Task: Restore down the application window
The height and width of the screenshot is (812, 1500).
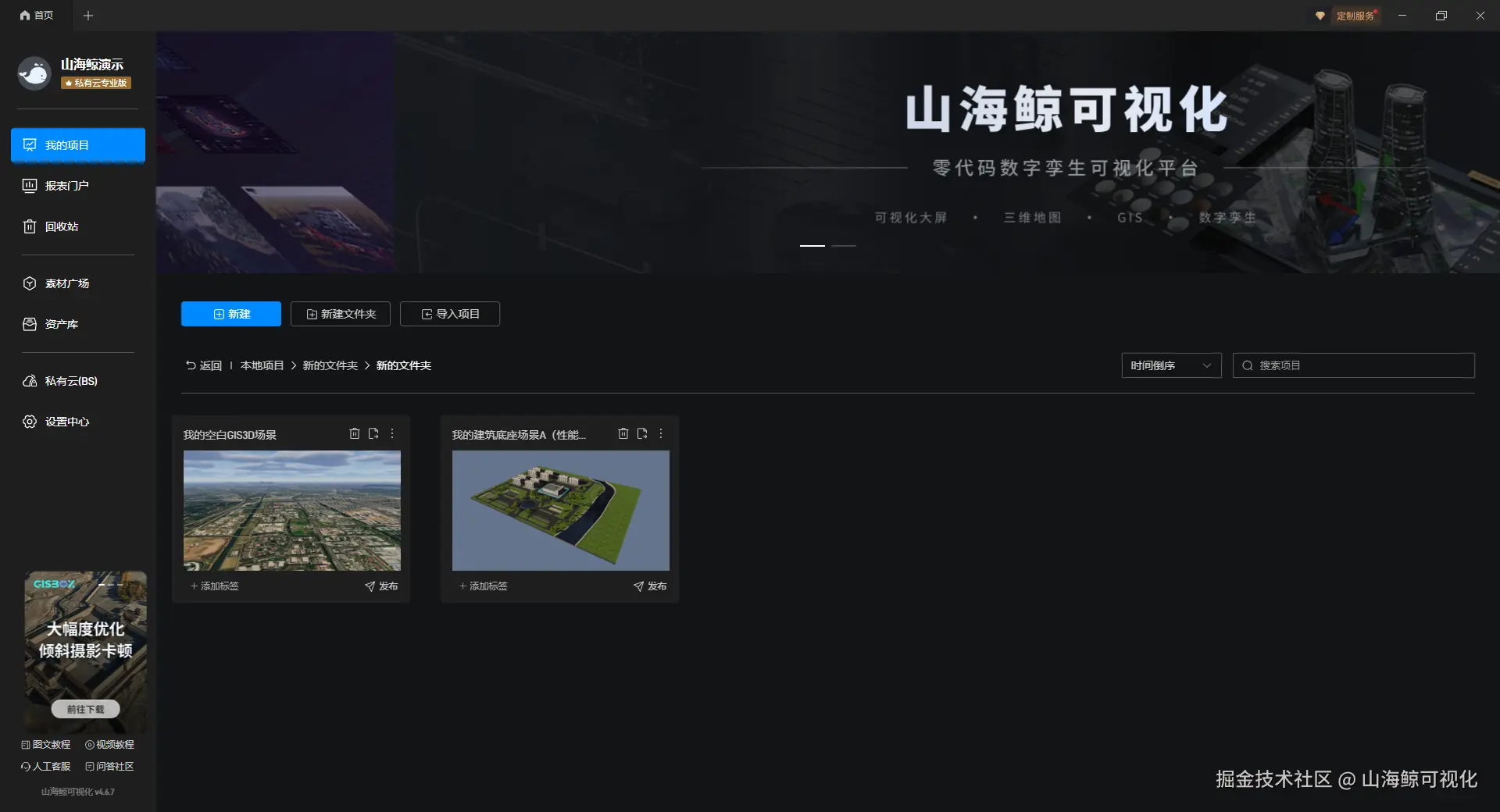Action: click(x=1441, y=16)
